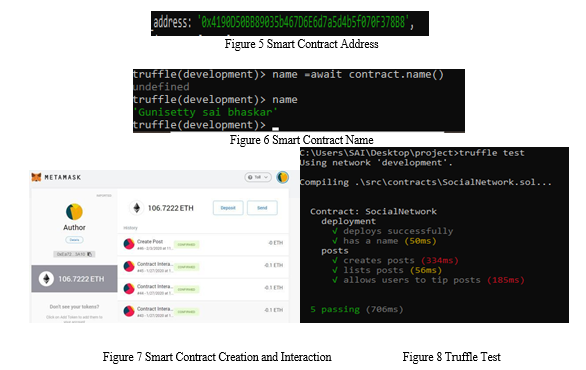This screenshot has width=586, height=370.
Task: Expand Contract Interaction #44 transaction
Action: point(203,289)
